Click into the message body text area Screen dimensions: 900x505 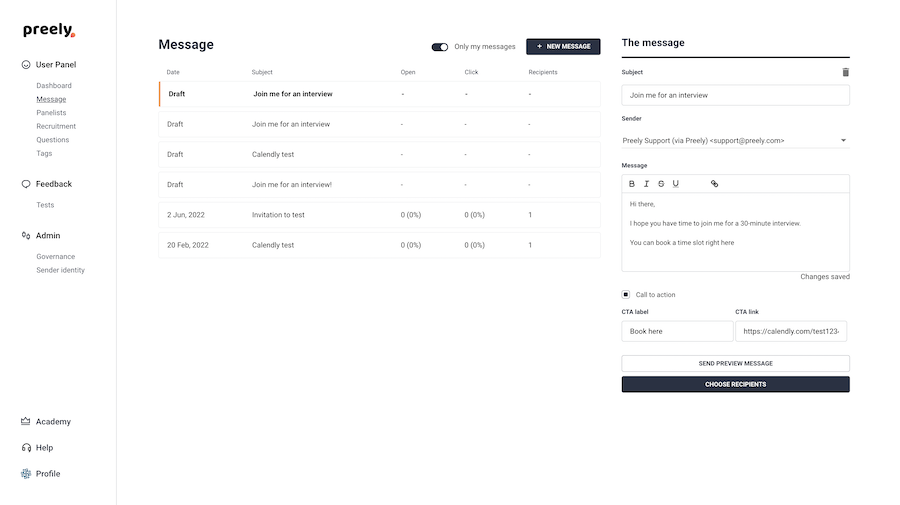(735, 232)
